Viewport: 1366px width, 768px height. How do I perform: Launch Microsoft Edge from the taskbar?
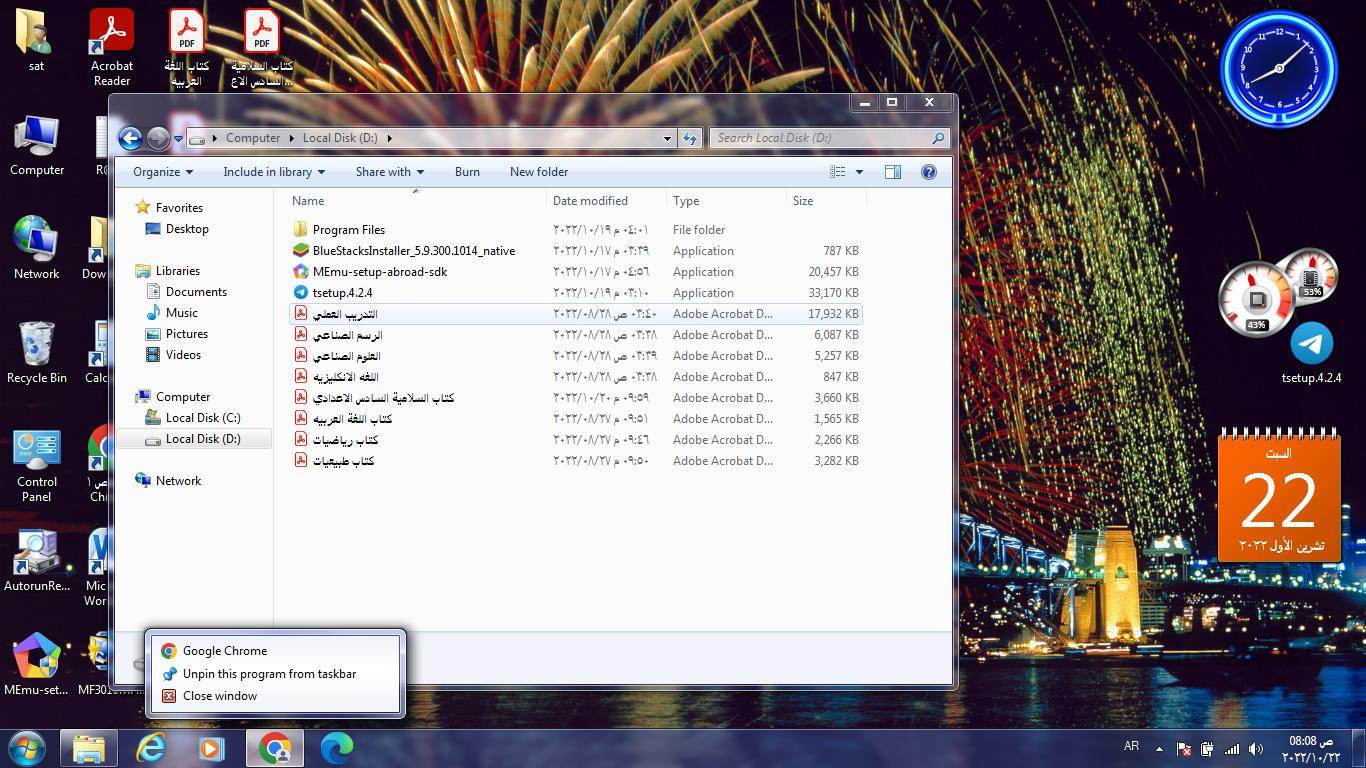[x=337, y=748]
